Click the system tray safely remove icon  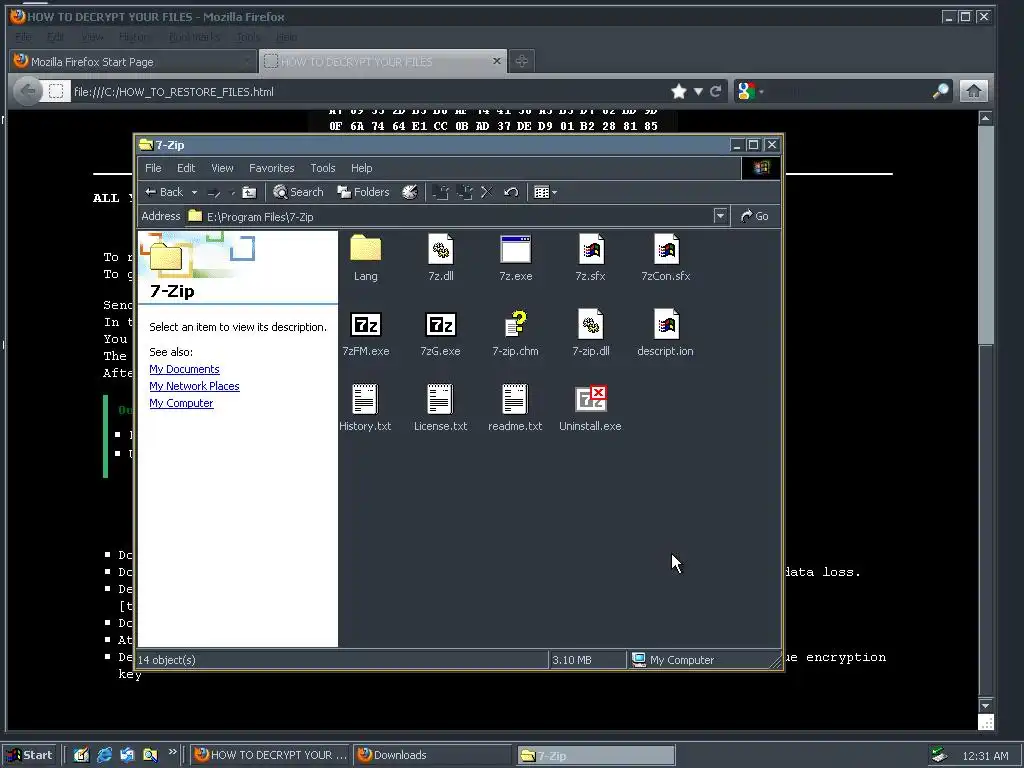[x=939, y=755]
